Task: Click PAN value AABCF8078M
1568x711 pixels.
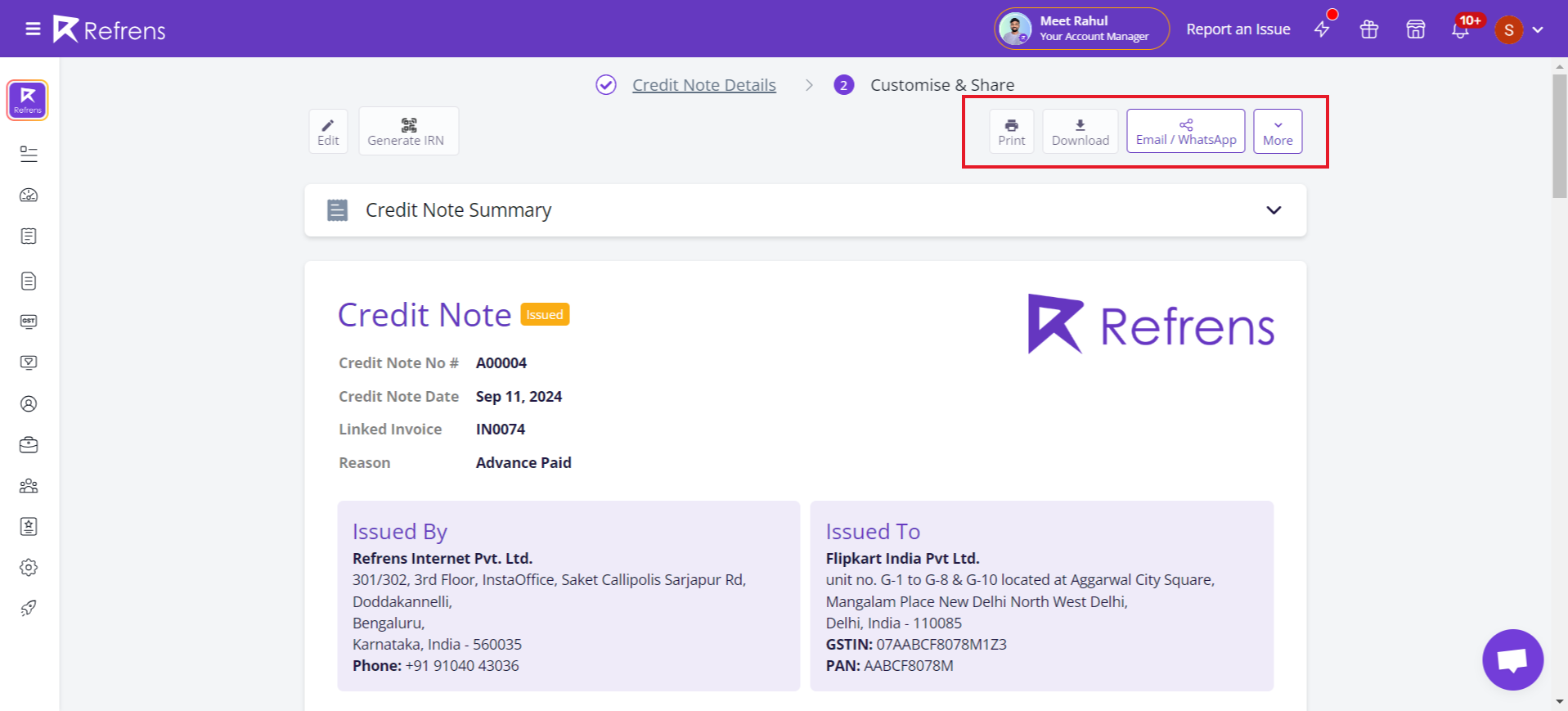Action: pyautogui.click(x=909, y=666)
